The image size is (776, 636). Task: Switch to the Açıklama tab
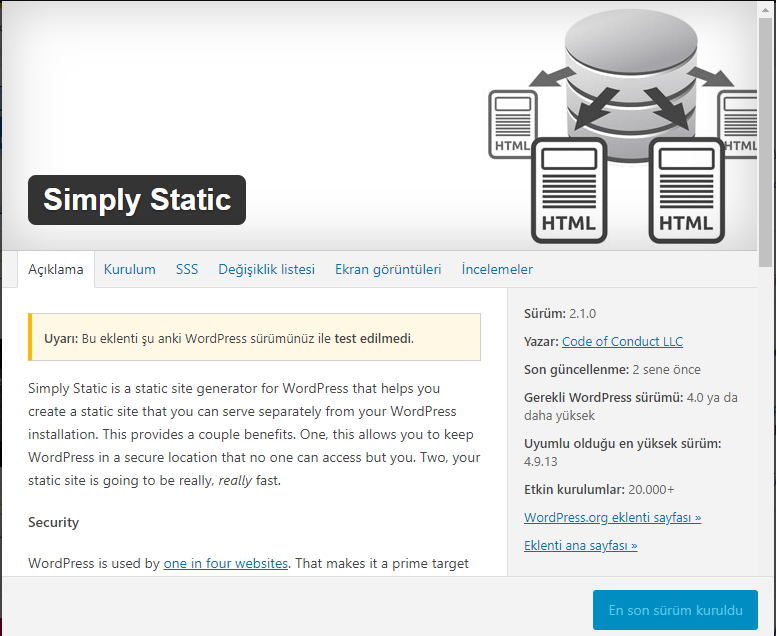click(x=56, y=269)
